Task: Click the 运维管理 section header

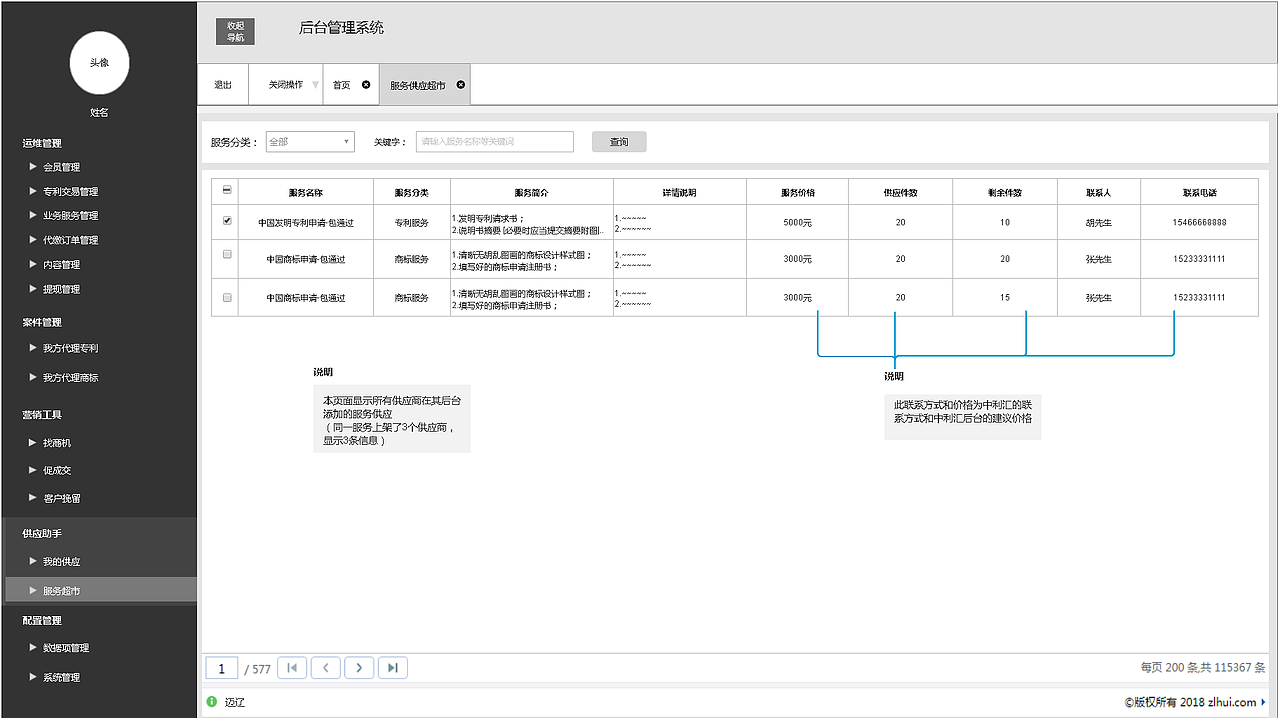Action: click(x=42, y=143)
